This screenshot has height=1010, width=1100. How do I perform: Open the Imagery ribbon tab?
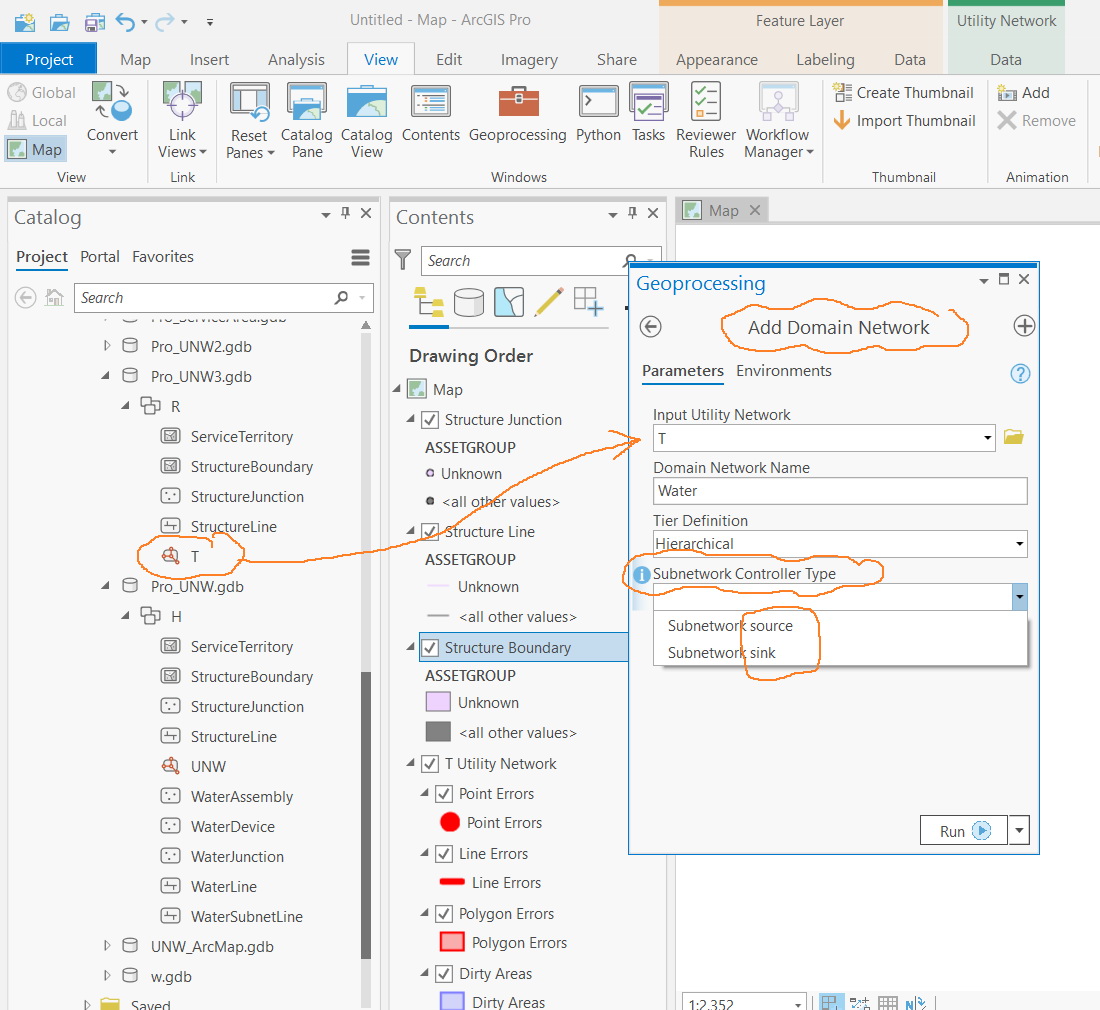(529, 60)
